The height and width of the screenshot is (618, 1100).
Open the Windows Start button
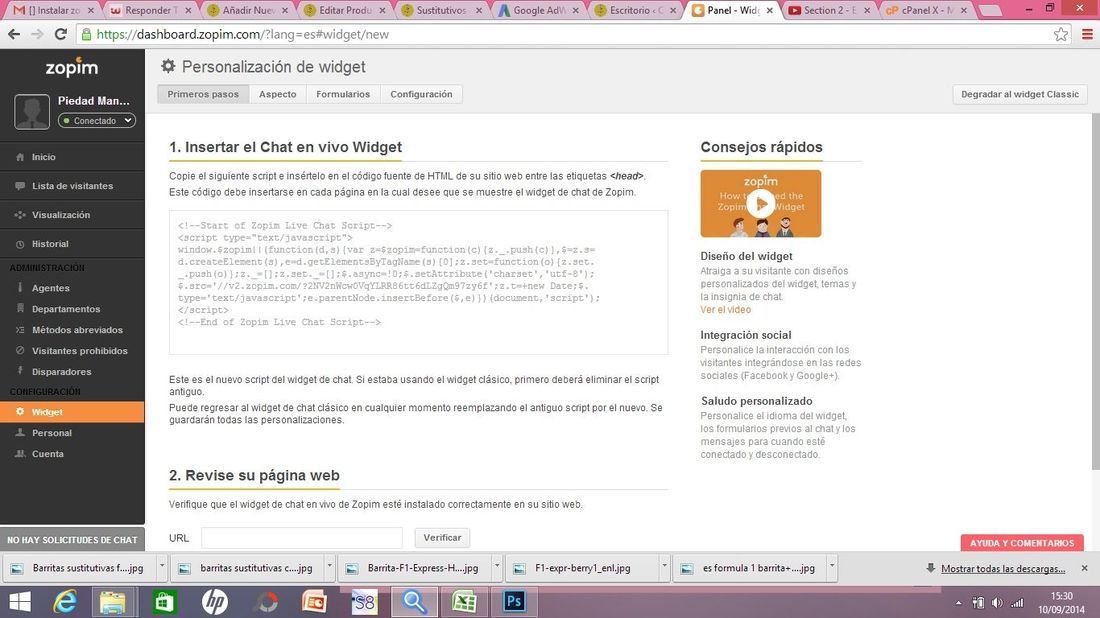click(x=20, y=602)
